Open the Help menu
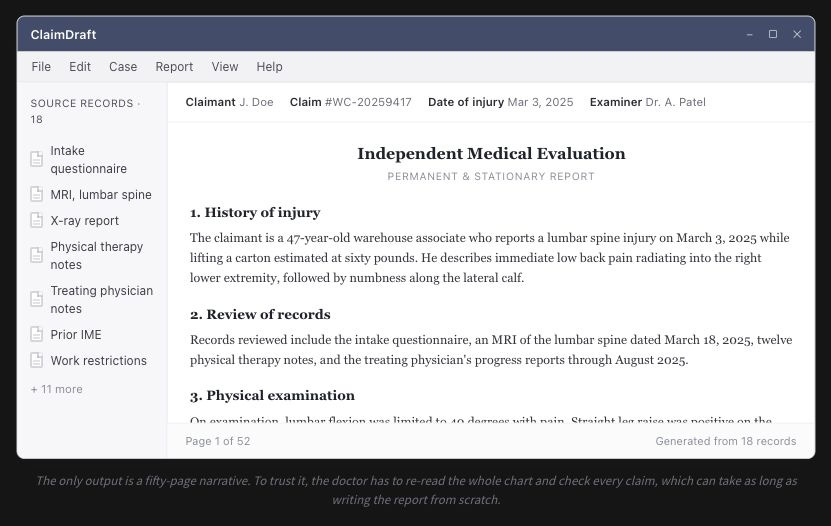831x526 pixels. coord(269,67)
